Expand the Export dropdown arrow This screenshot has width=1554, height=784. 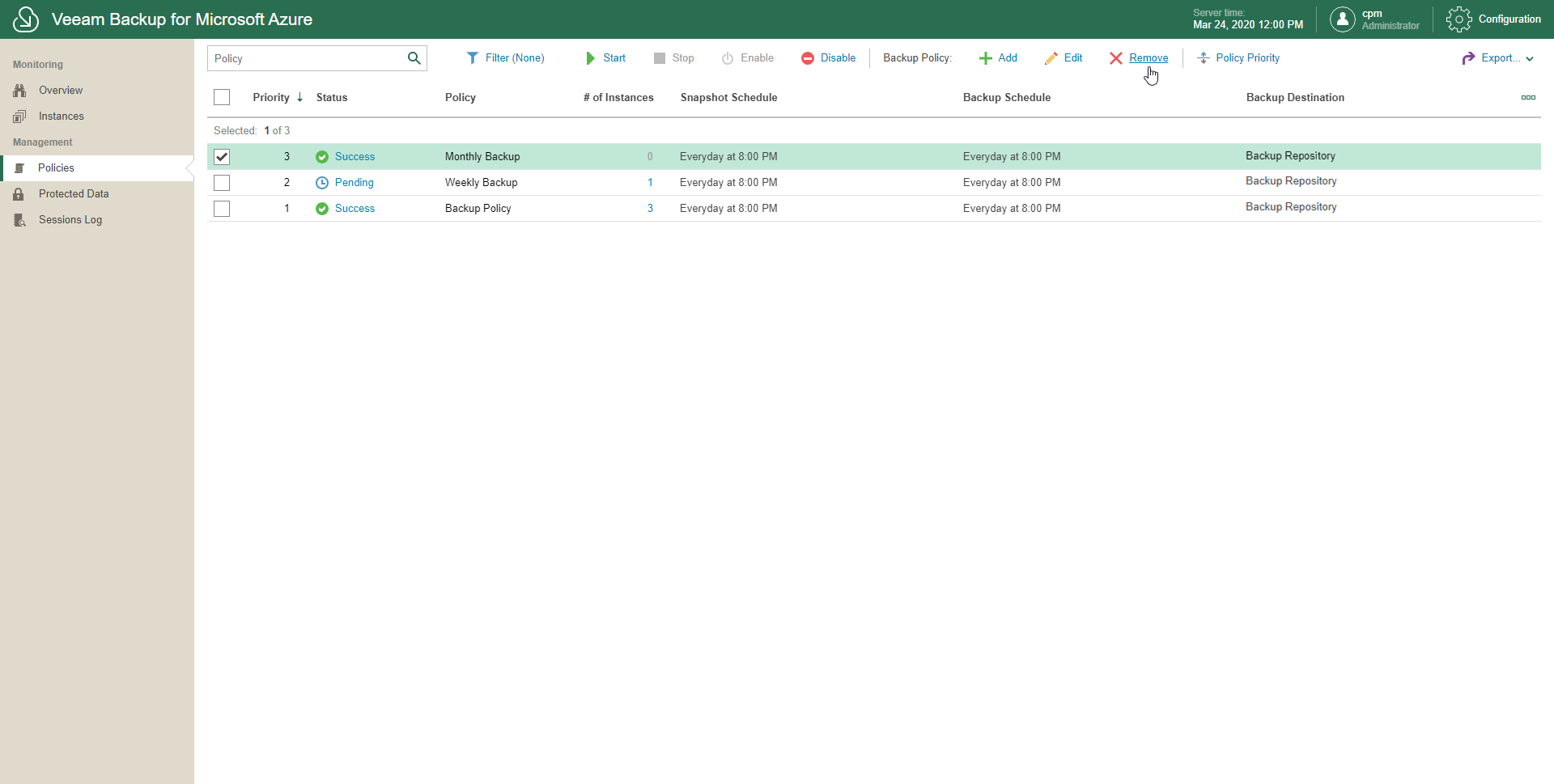click(x=1530, y=59)
